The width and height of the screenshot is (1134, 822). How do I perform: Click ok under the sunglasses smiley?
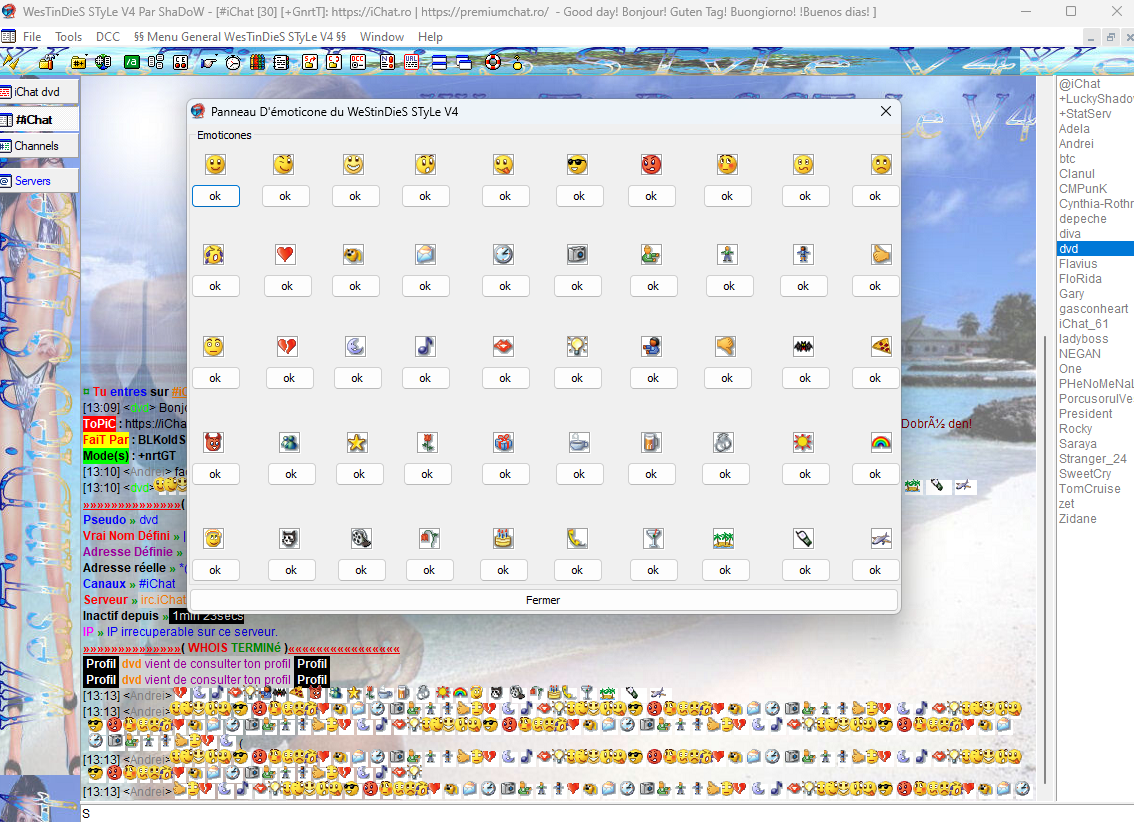(x=579, y=196)
